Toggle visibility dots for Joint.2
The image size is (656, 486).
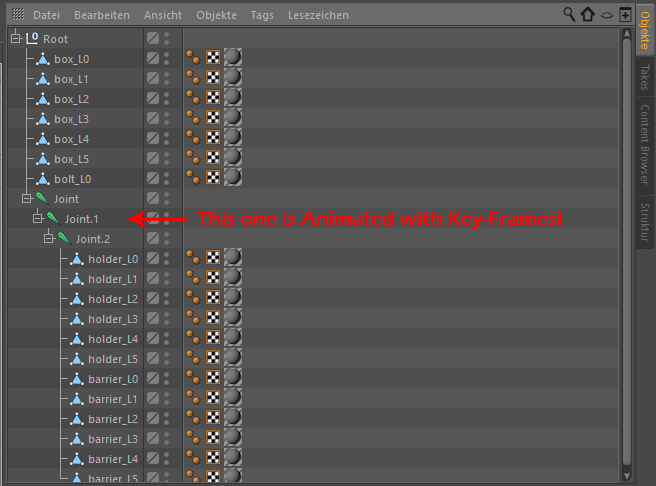pyautogui.click(x=167, y=238)
